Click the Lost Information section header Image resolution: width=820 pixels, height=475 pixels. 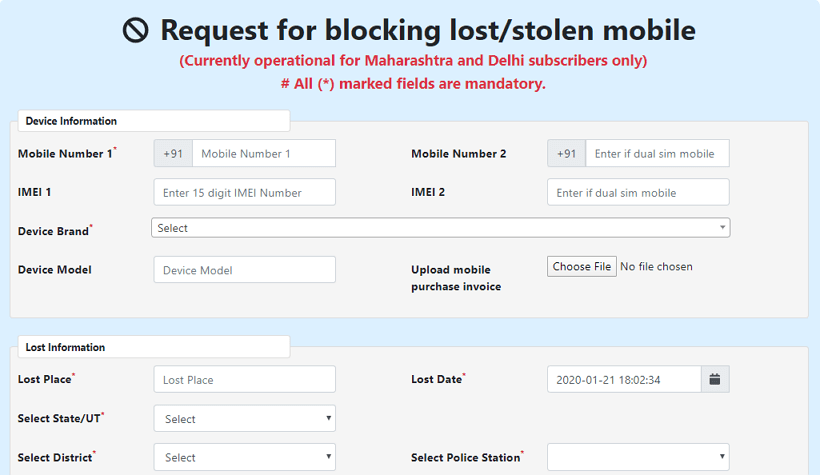pos(65,347)
